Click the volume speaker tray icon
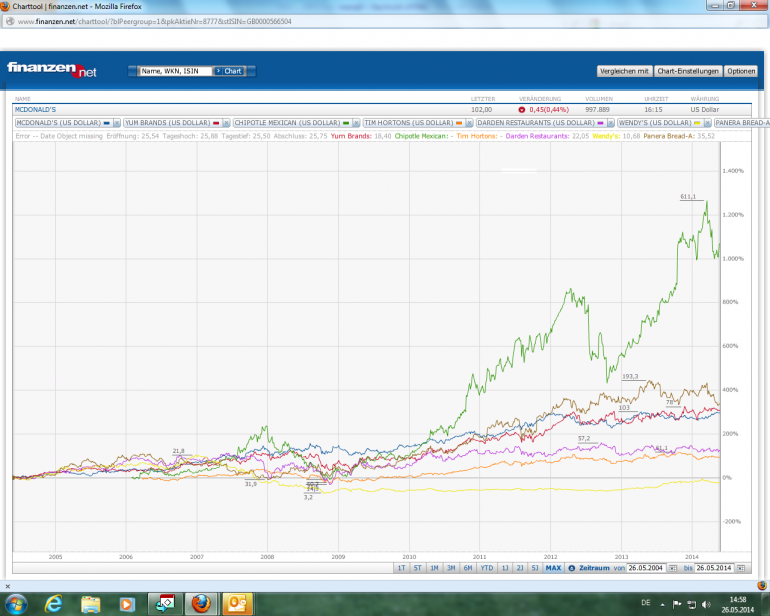The height and width of the screenshot is (616, 770). (706, 603)
